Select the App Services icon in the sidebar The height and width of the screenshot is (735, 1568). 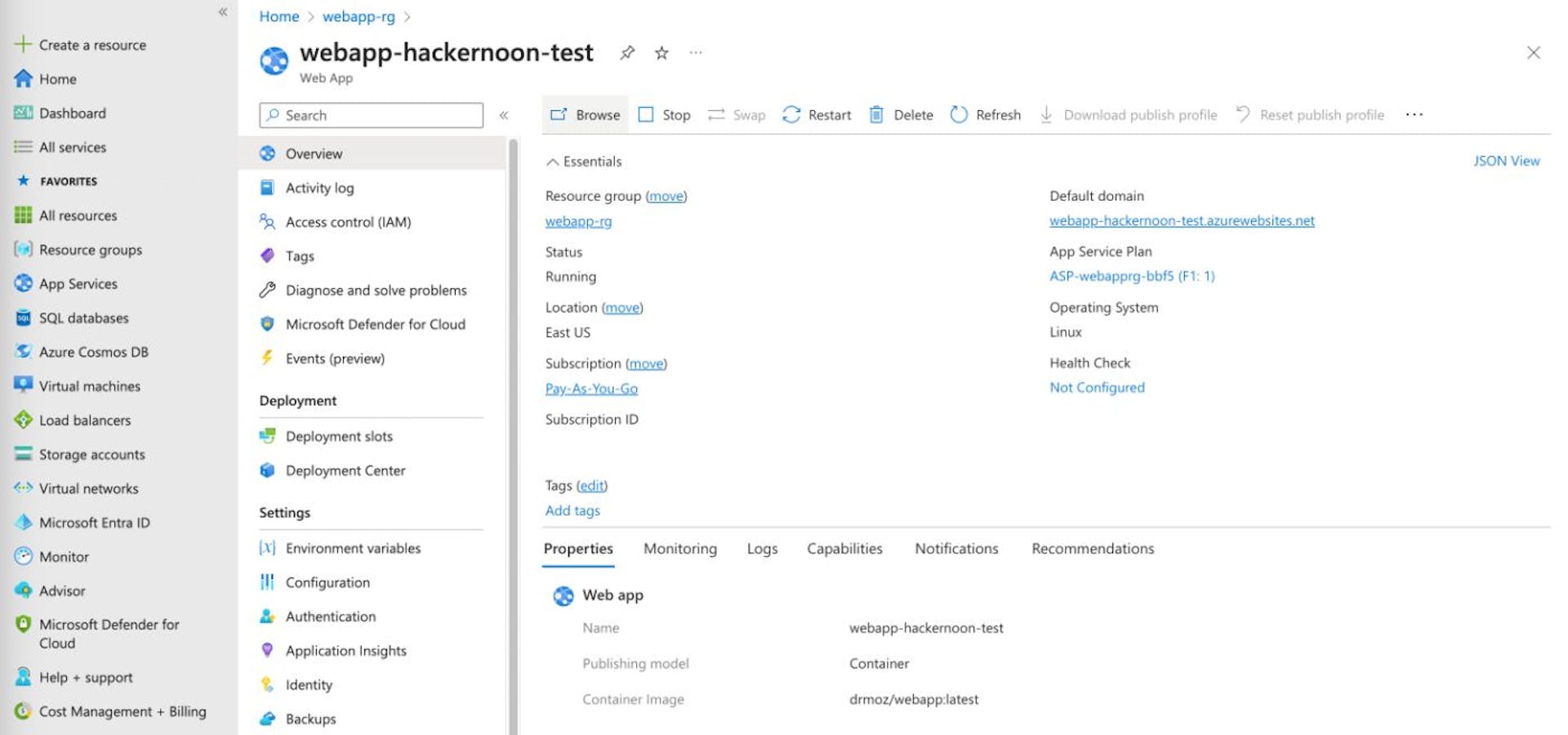pos(23,283)
